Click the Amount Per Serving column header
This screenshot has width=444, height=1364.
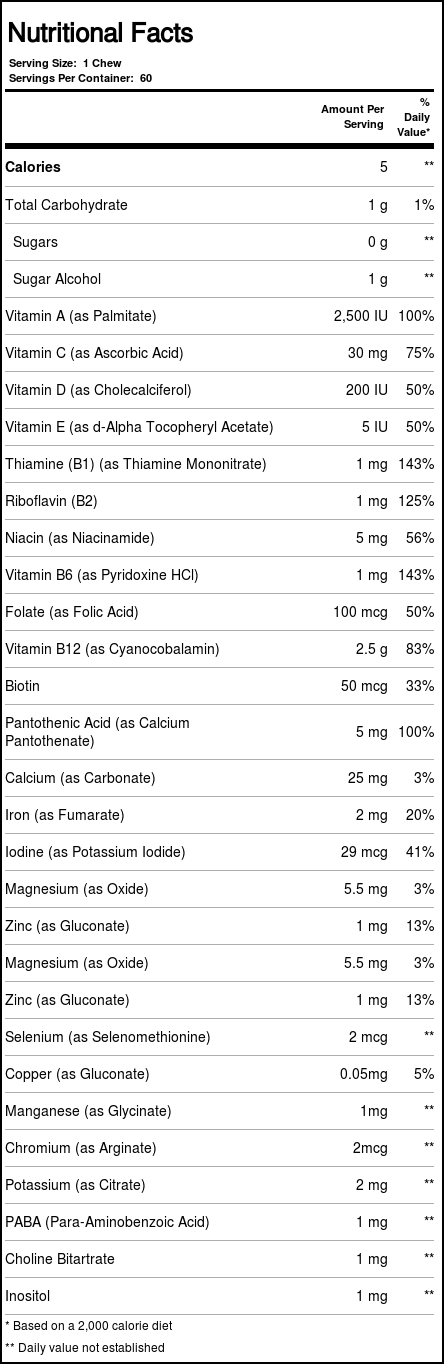352,117
